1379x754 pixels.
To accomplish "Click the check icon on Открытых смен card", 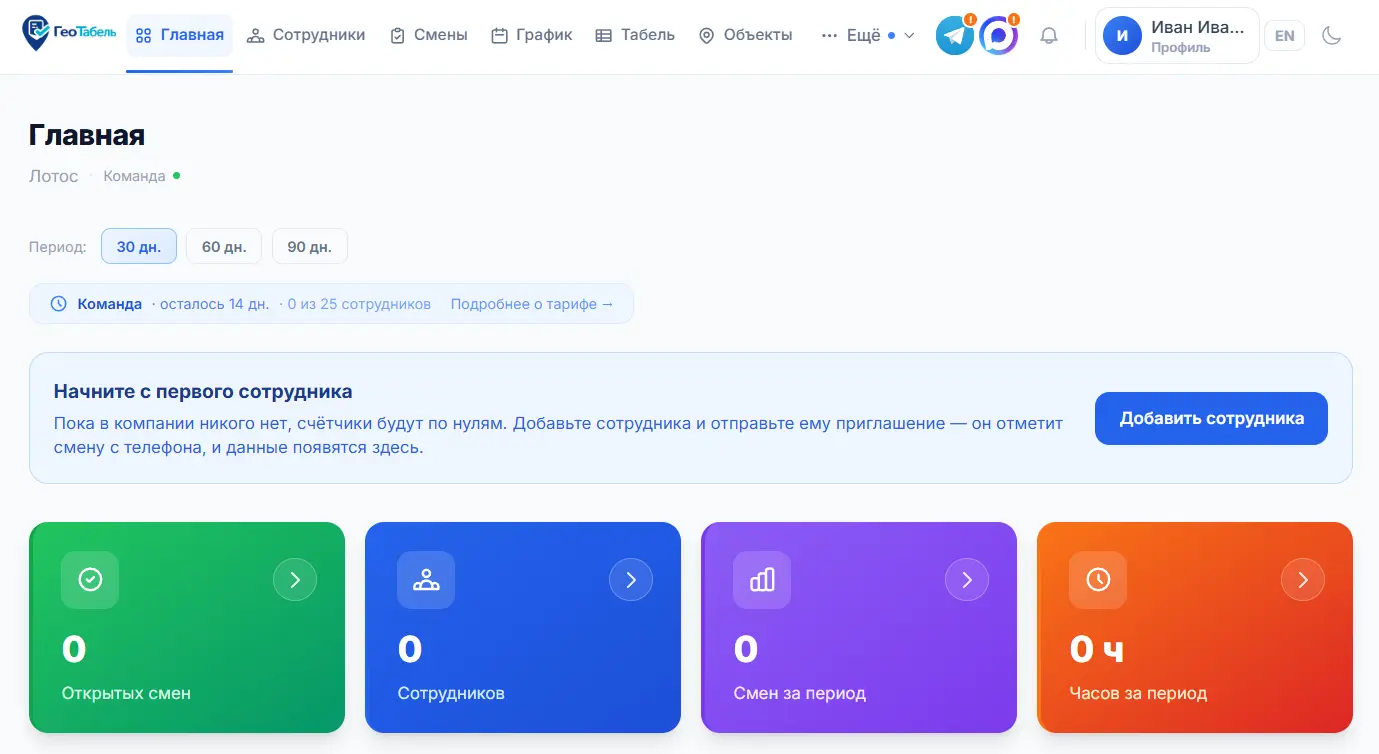I will (90, 580).
